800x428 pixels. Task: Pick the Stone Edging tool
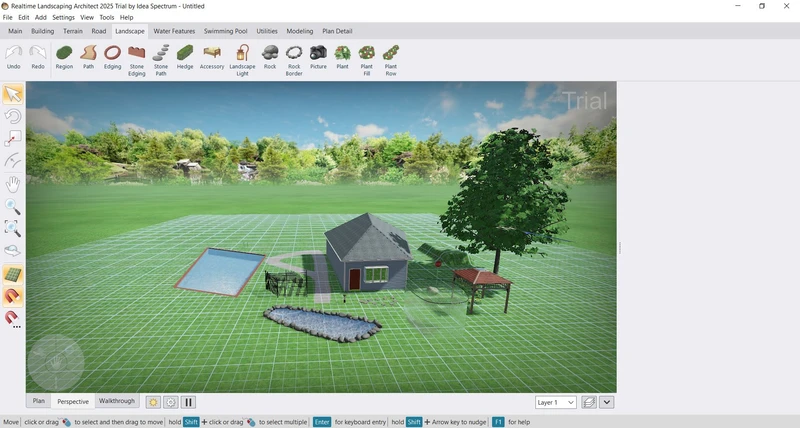137,60
